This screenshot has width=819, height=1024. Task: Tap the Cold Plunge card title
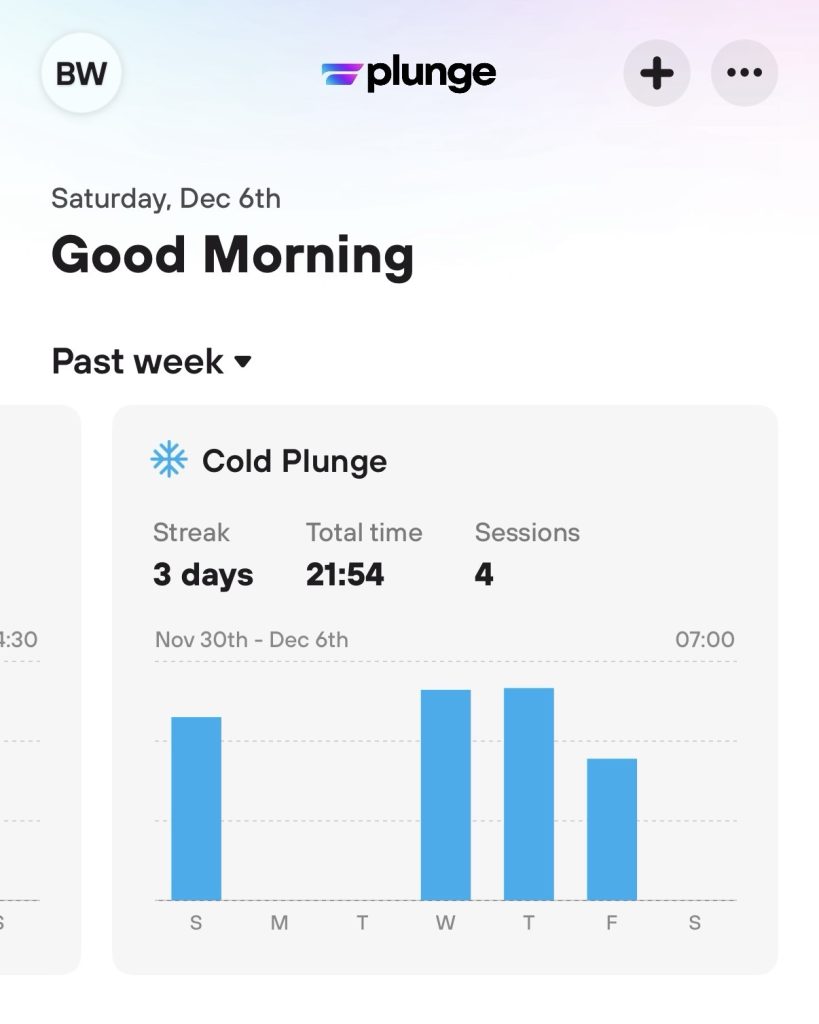pos(294,461)
